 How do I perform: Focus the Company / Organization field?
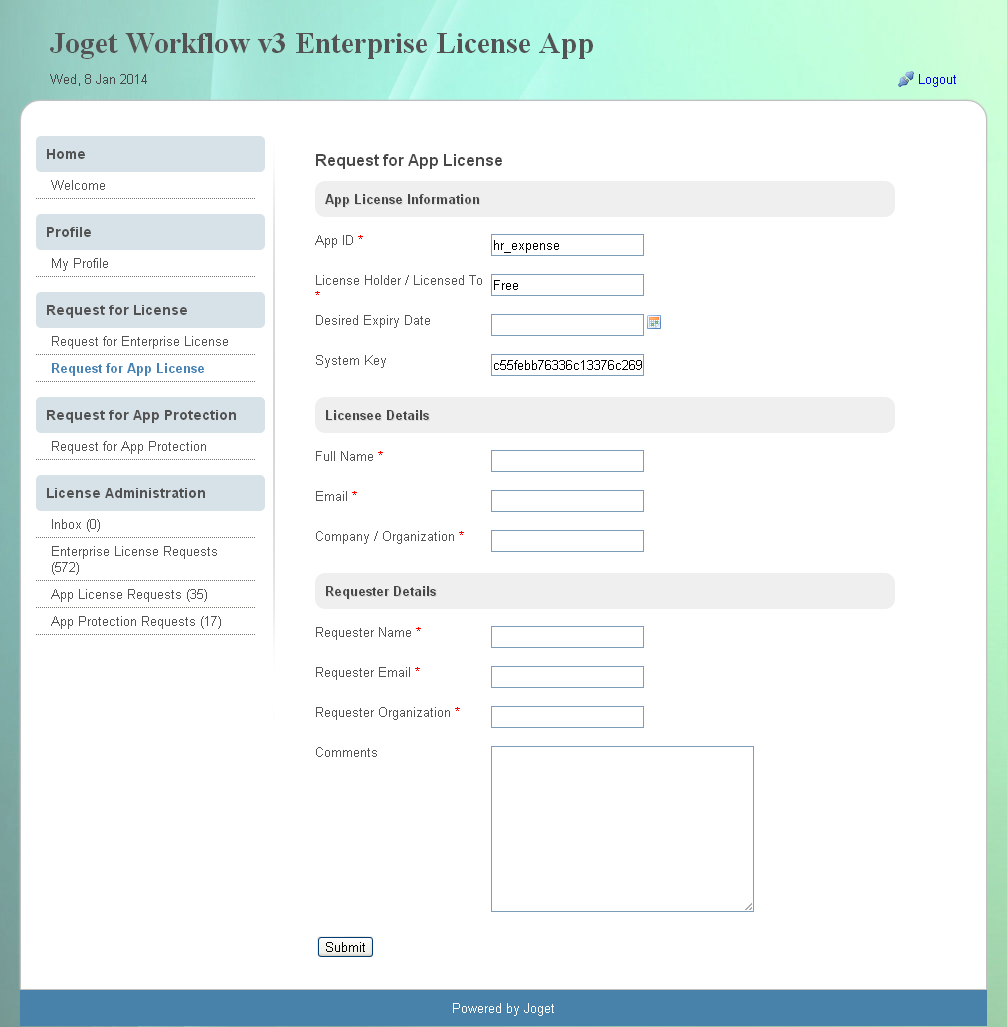pos(567,540)
